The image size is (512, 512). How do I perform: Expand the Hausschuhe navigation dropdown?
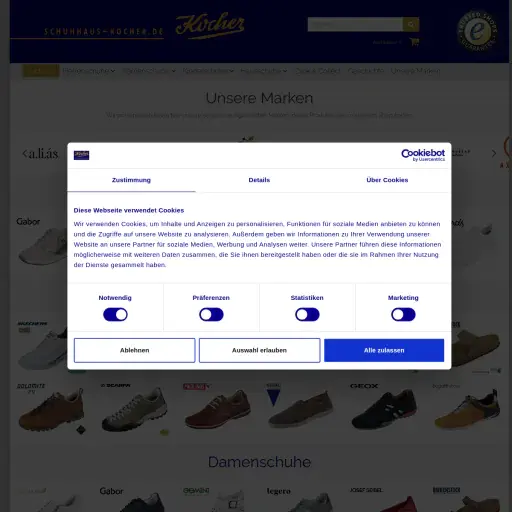(264, 71)
